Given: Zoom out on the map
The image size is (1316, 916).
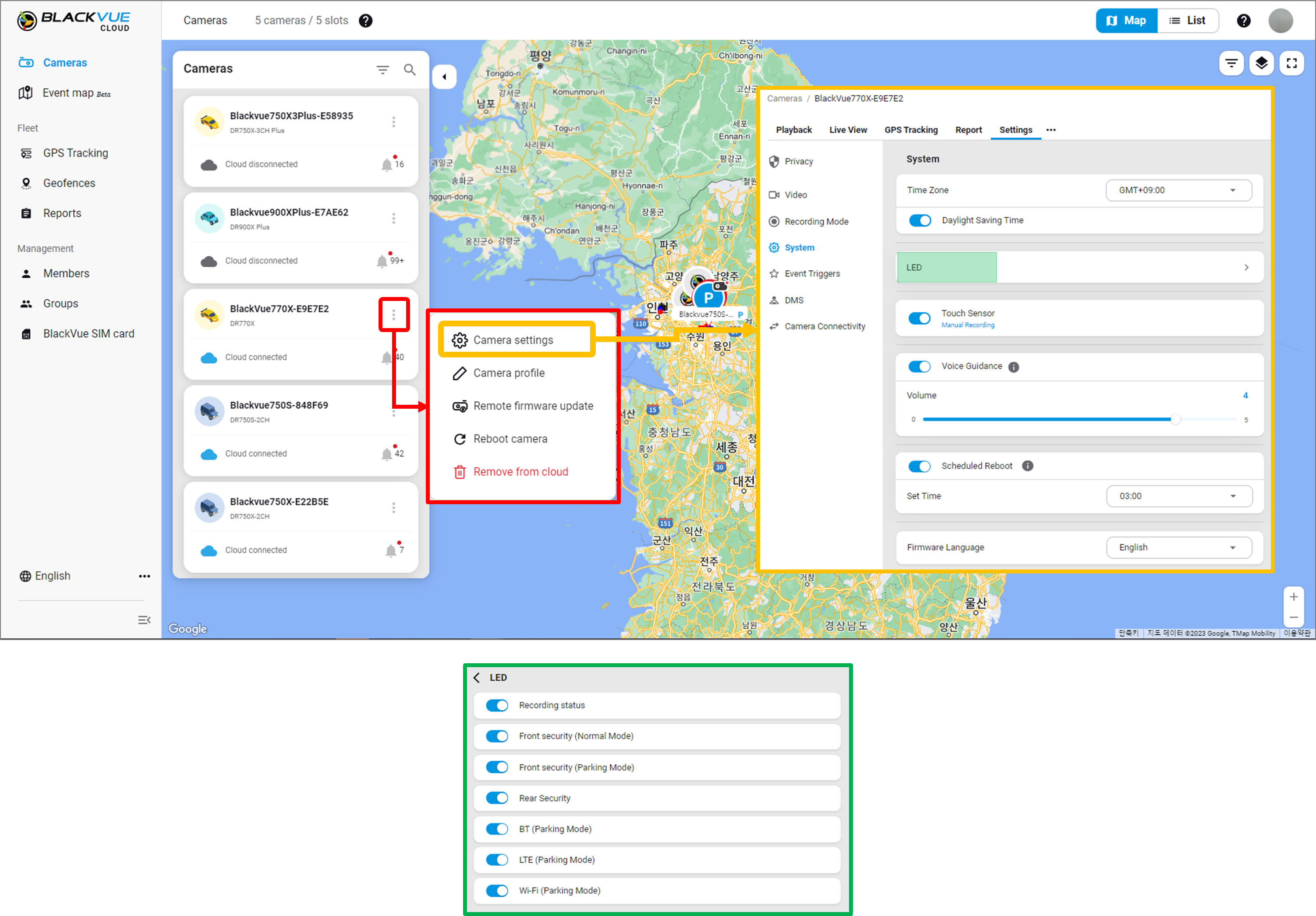Looking at the screenshot, I should 1293,617.
